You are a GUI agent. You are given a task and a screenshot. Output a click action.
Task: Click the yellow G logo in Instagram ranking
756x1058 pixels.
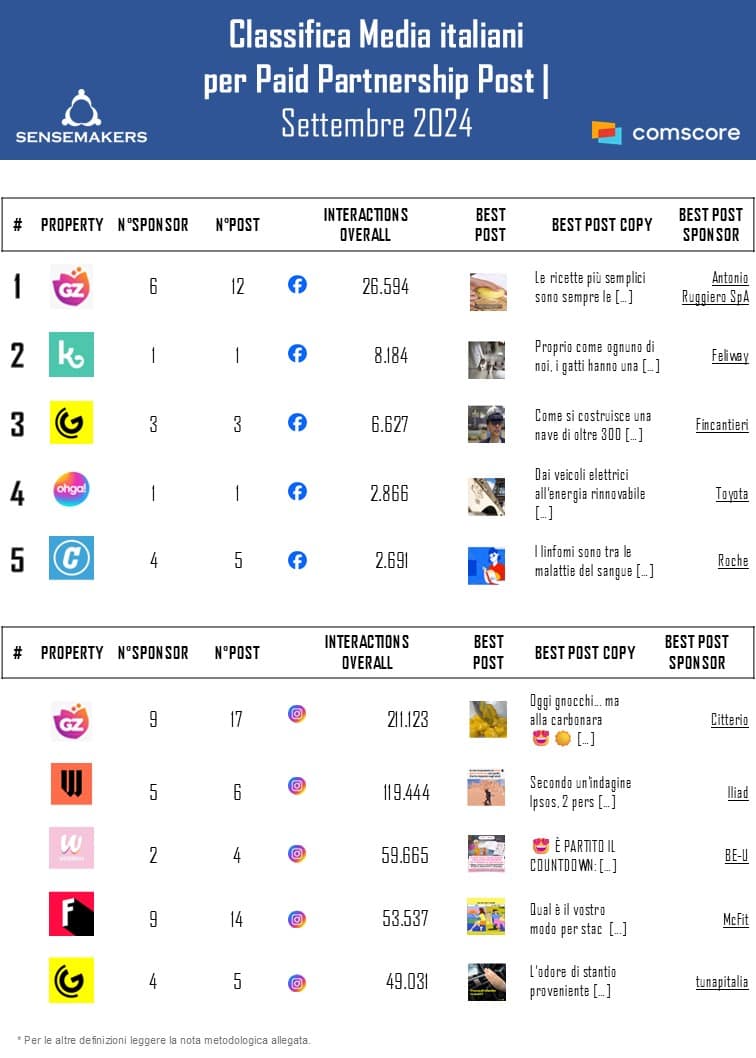point(71,980)
